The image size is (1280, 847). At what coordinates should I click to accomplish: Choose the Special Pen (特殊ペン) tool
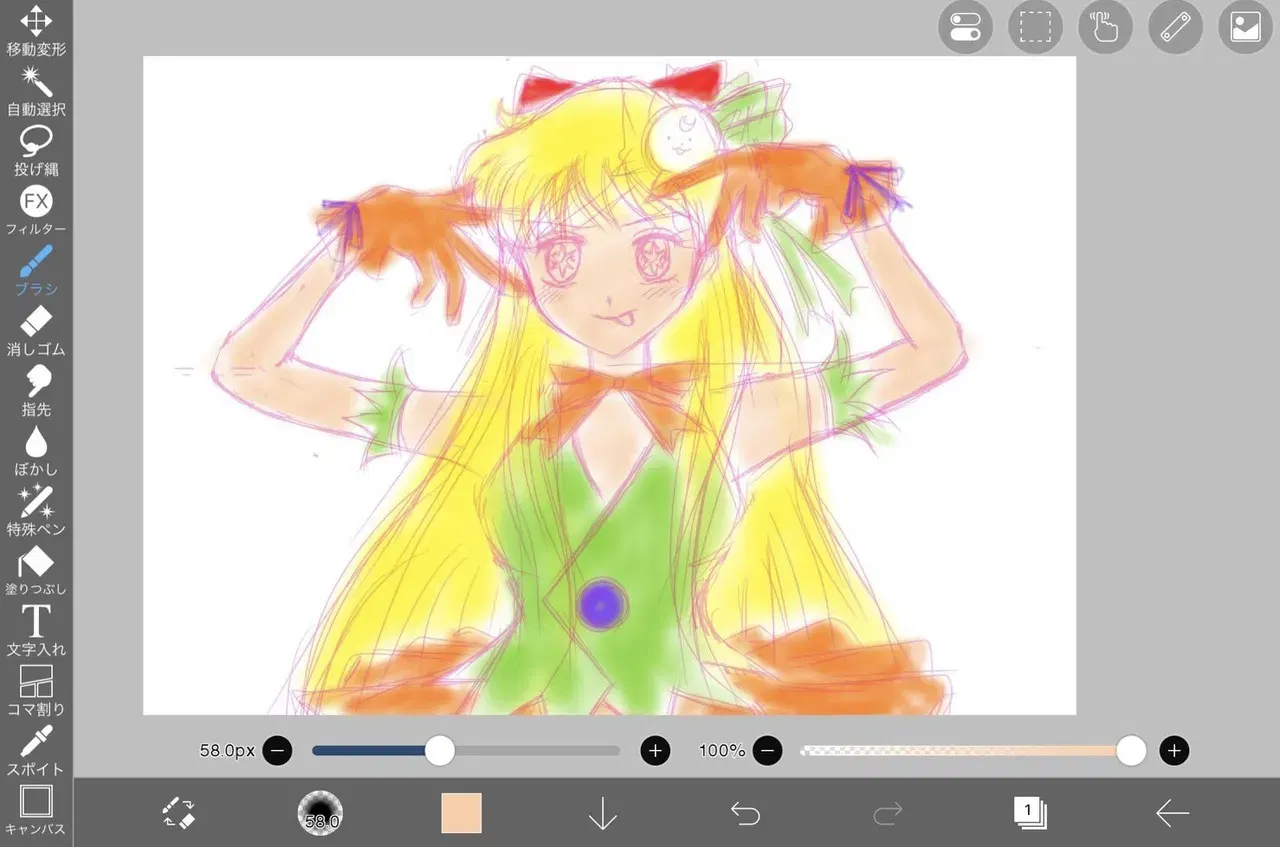[36, 510]
